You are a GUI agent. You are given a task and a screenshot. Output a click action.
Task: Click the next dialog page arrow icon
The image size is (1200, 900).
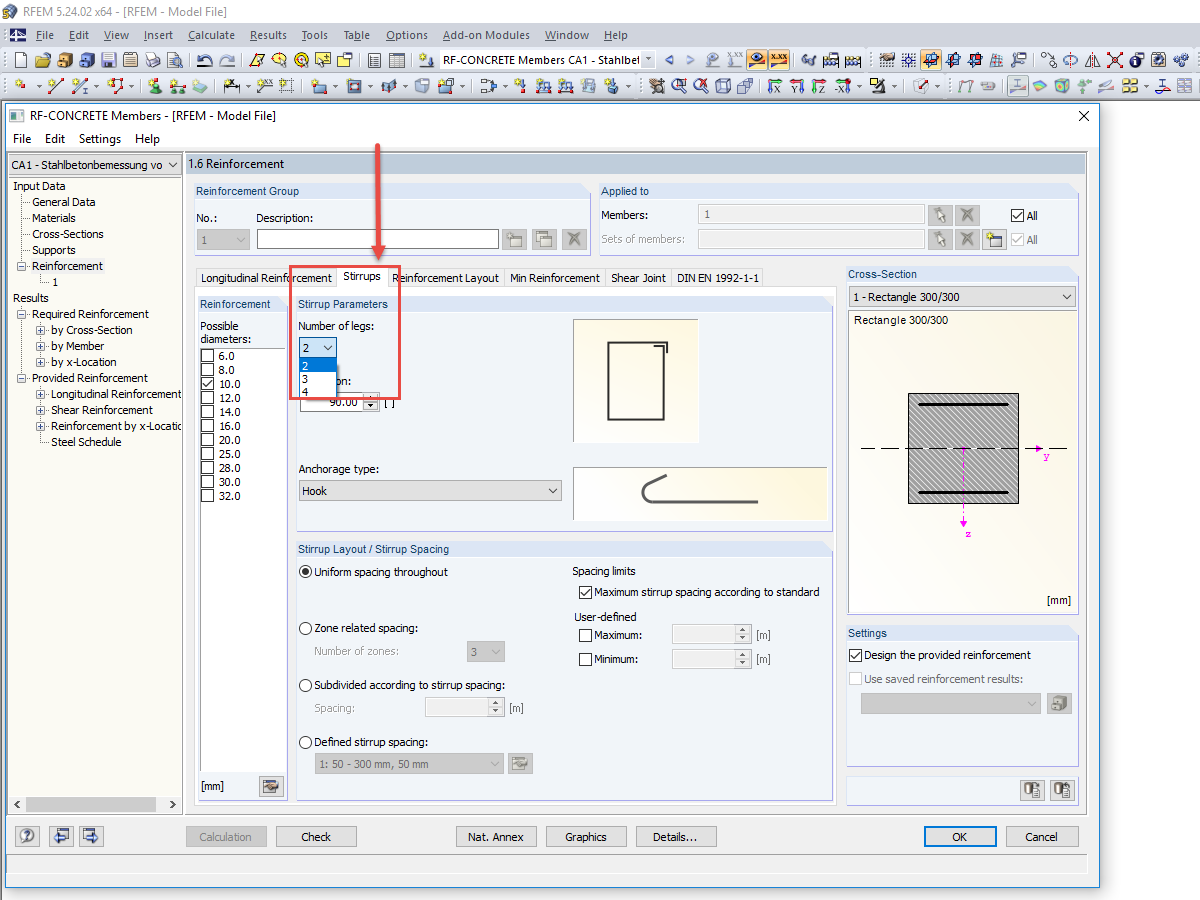click(x=92, y=836)
